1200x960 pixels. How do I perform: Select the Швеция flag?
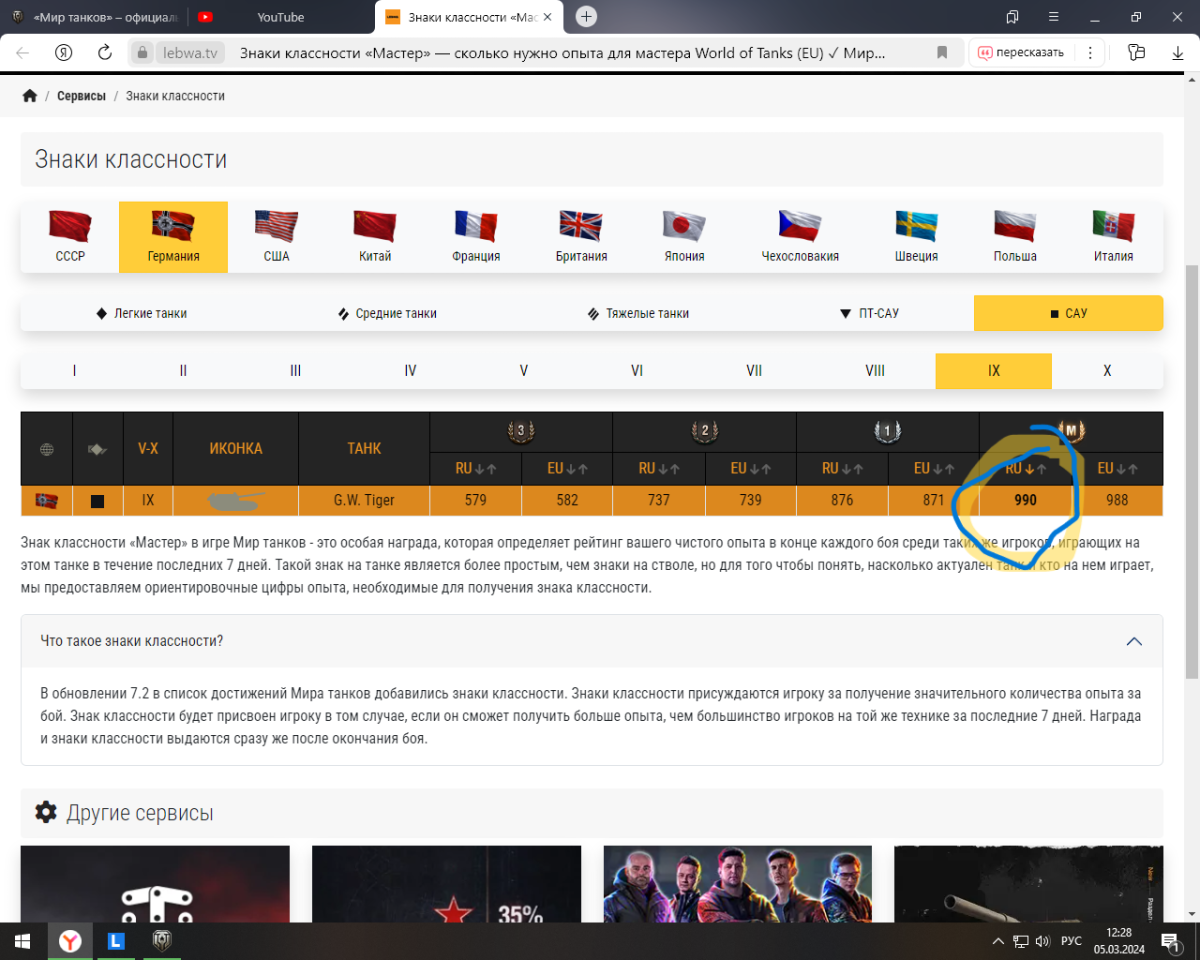pyautogui.click(x=916, y=226)
